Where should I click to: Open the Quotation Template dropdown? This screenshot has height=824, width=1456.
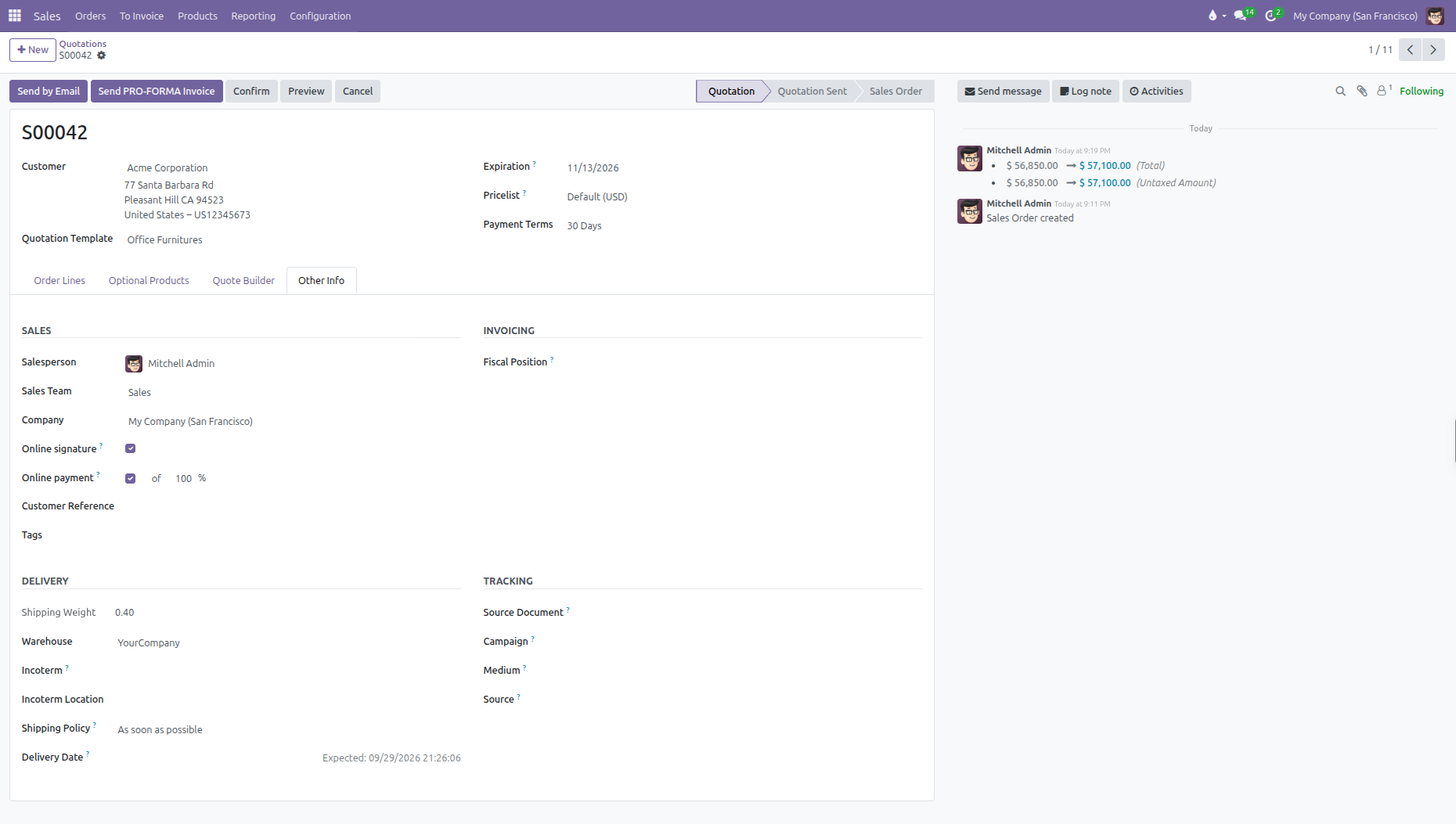[293, 240]
